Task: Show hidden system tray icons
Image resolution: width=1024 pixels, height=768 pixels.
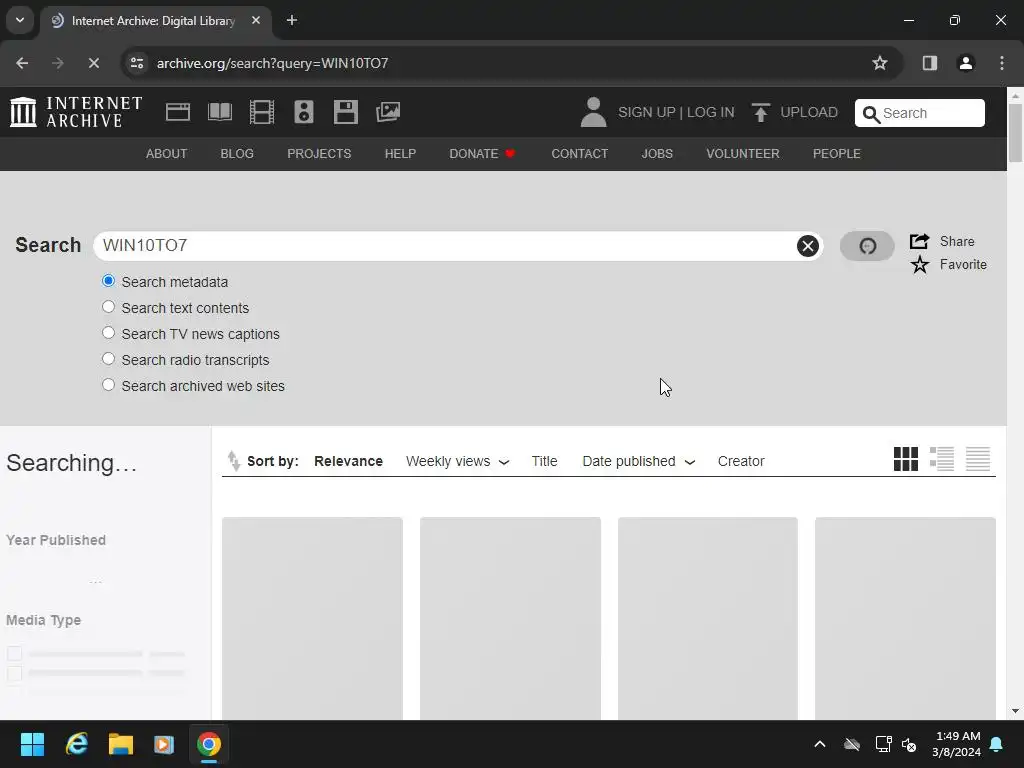Action: [820, 744]
